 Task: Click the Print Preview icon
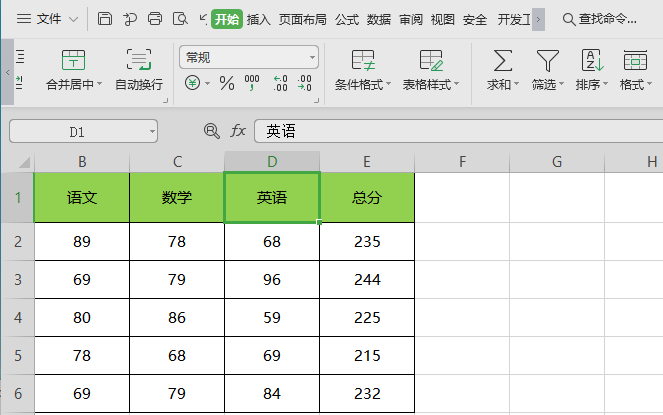click(x=179, y=19)
